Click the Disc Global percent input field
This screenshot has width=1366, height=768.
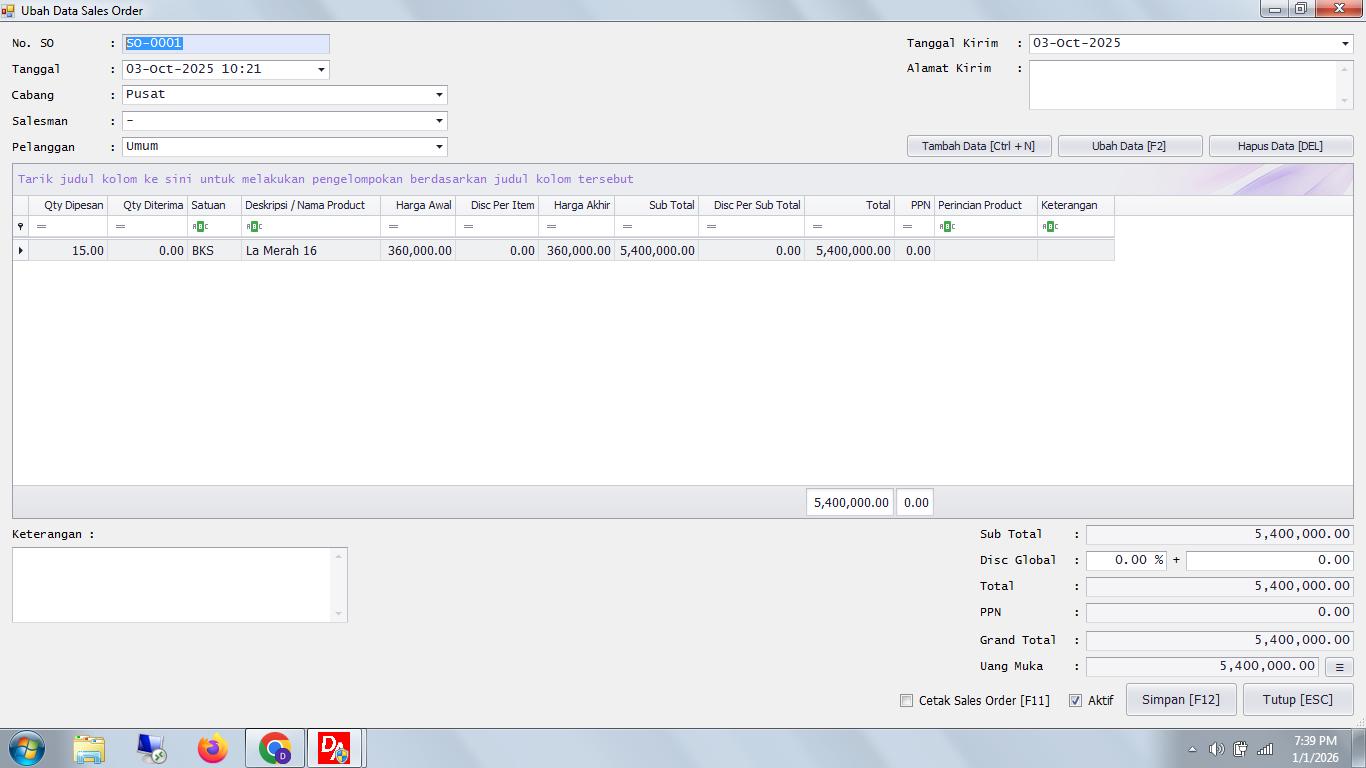[1125, 560]
